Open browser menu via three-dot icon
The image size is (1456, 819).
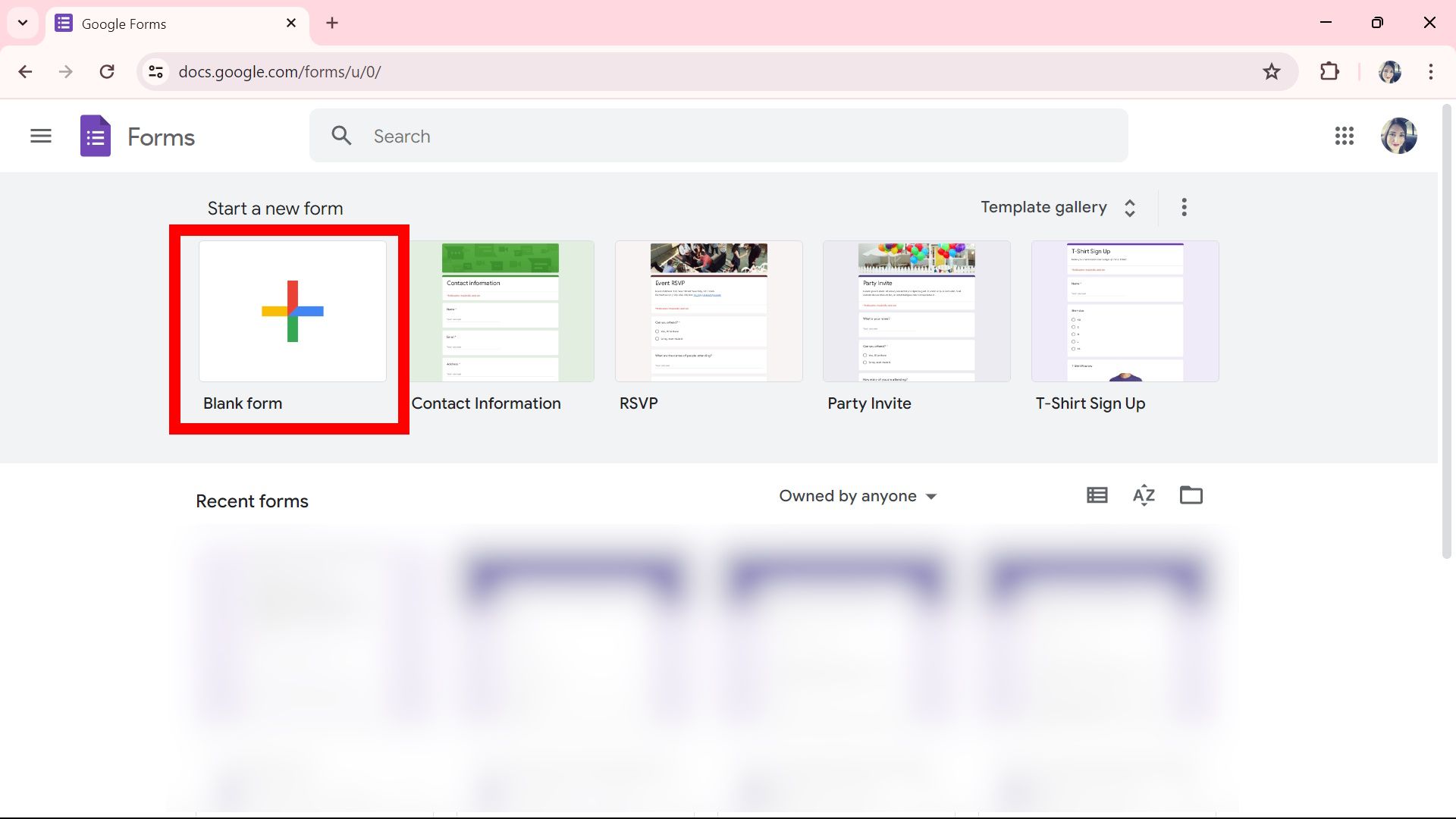pos(1431,71)
